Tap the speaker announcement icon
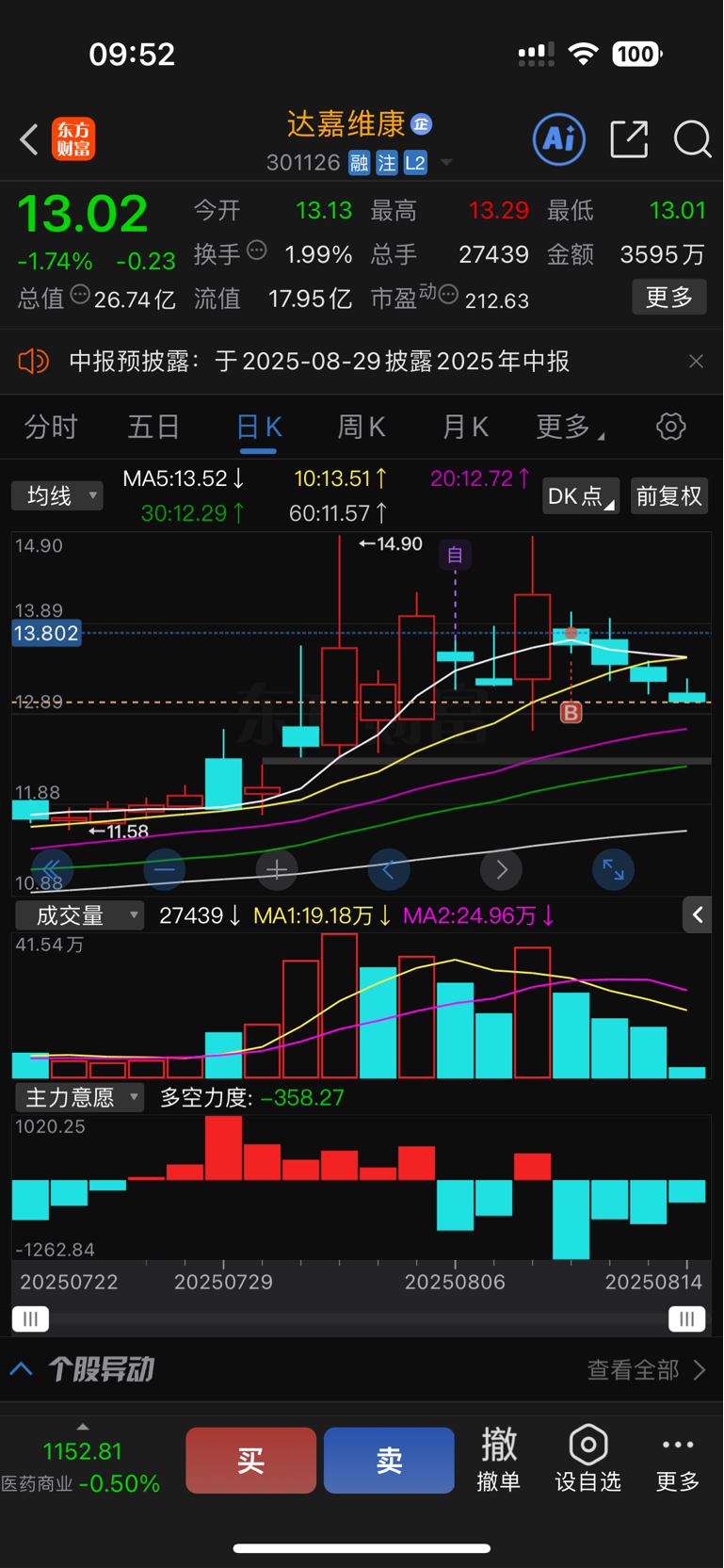Screen dimensions: 724x1568 pyautogui.click(x=33, y=362)
